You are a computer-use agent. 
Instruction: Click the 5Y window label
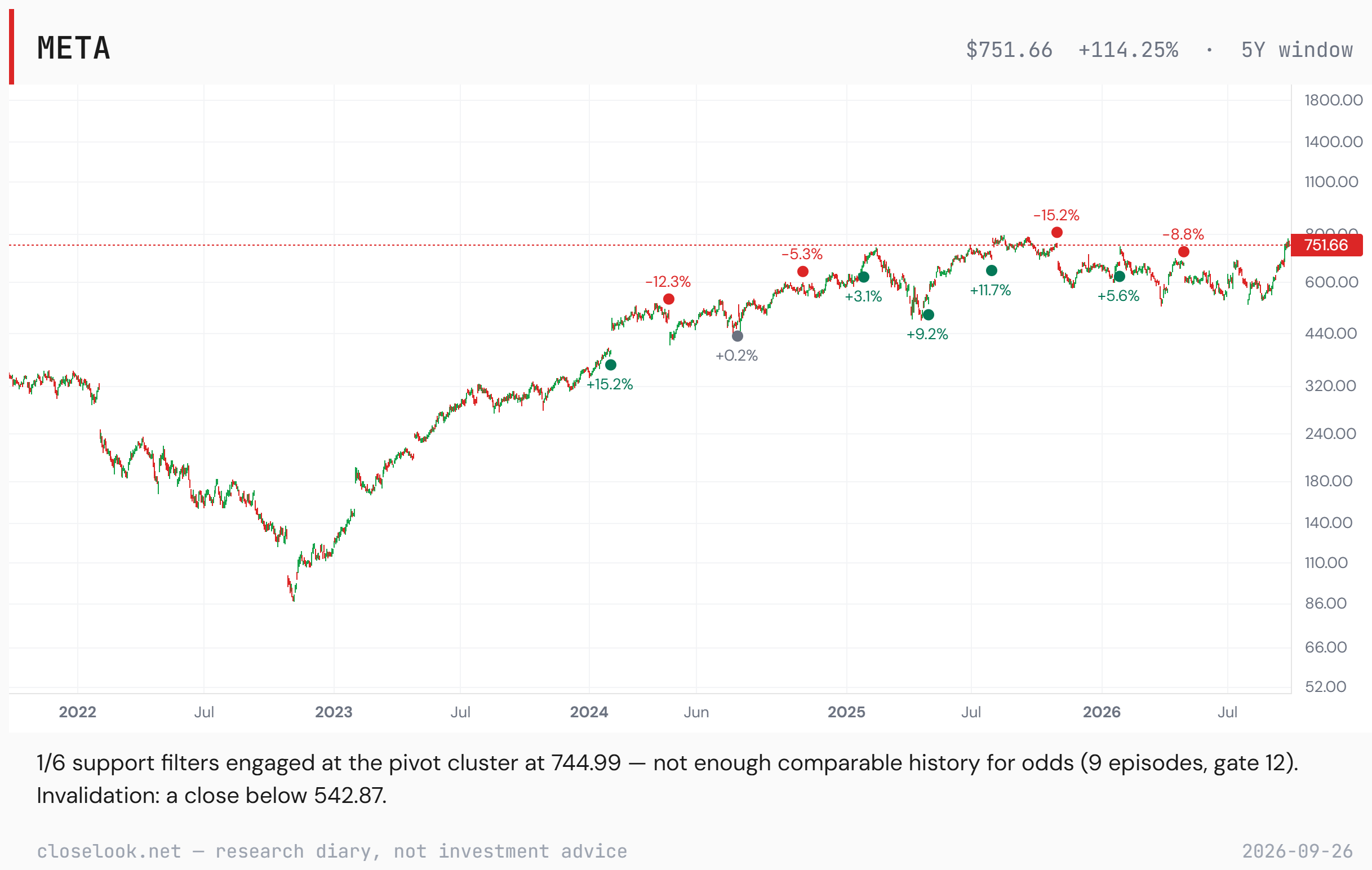(x=1297, y=50)
